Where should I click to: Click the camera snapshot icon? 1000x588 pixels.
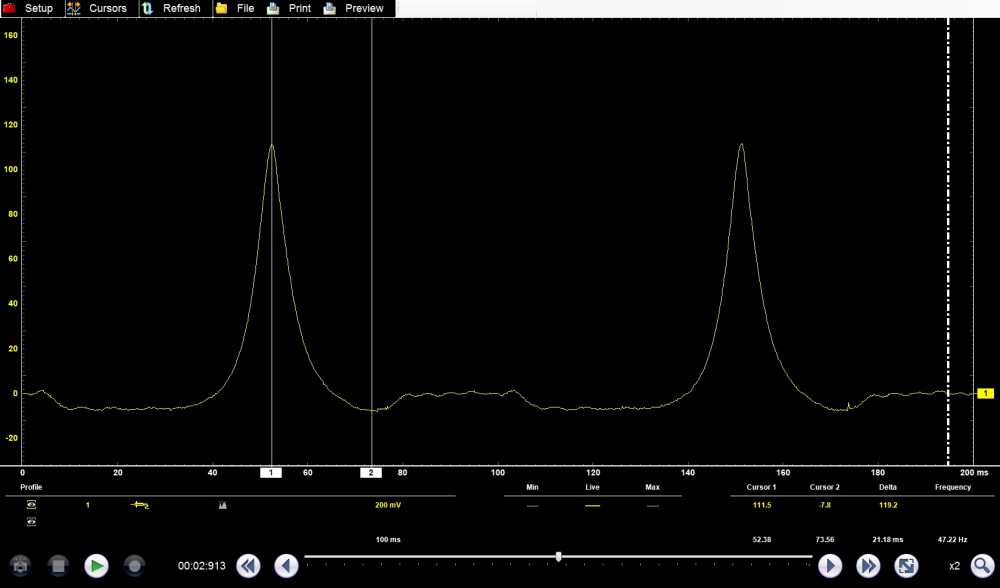(20, 566)
